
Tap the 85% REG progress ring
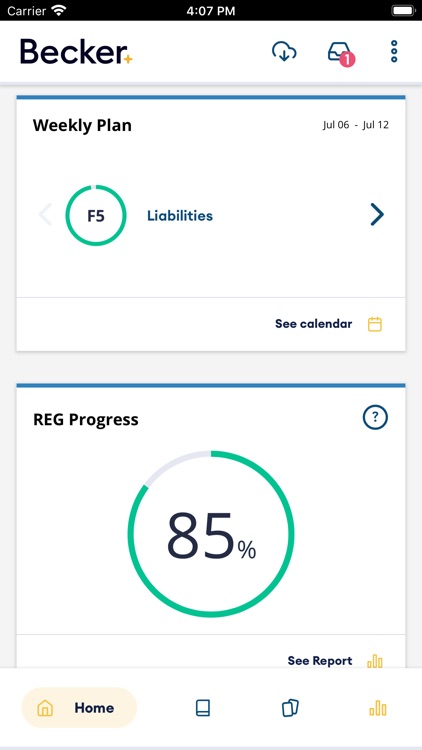(x=211, y=534)
